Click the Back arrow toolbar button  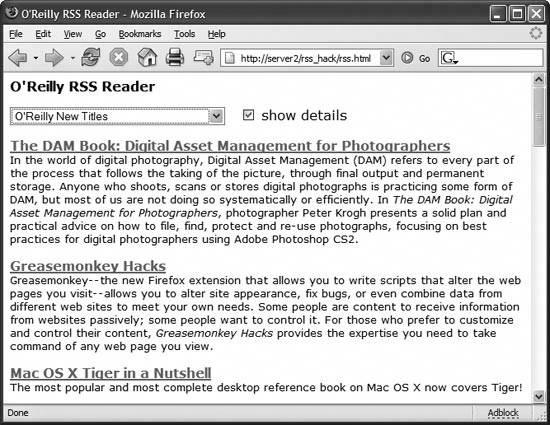18,58
